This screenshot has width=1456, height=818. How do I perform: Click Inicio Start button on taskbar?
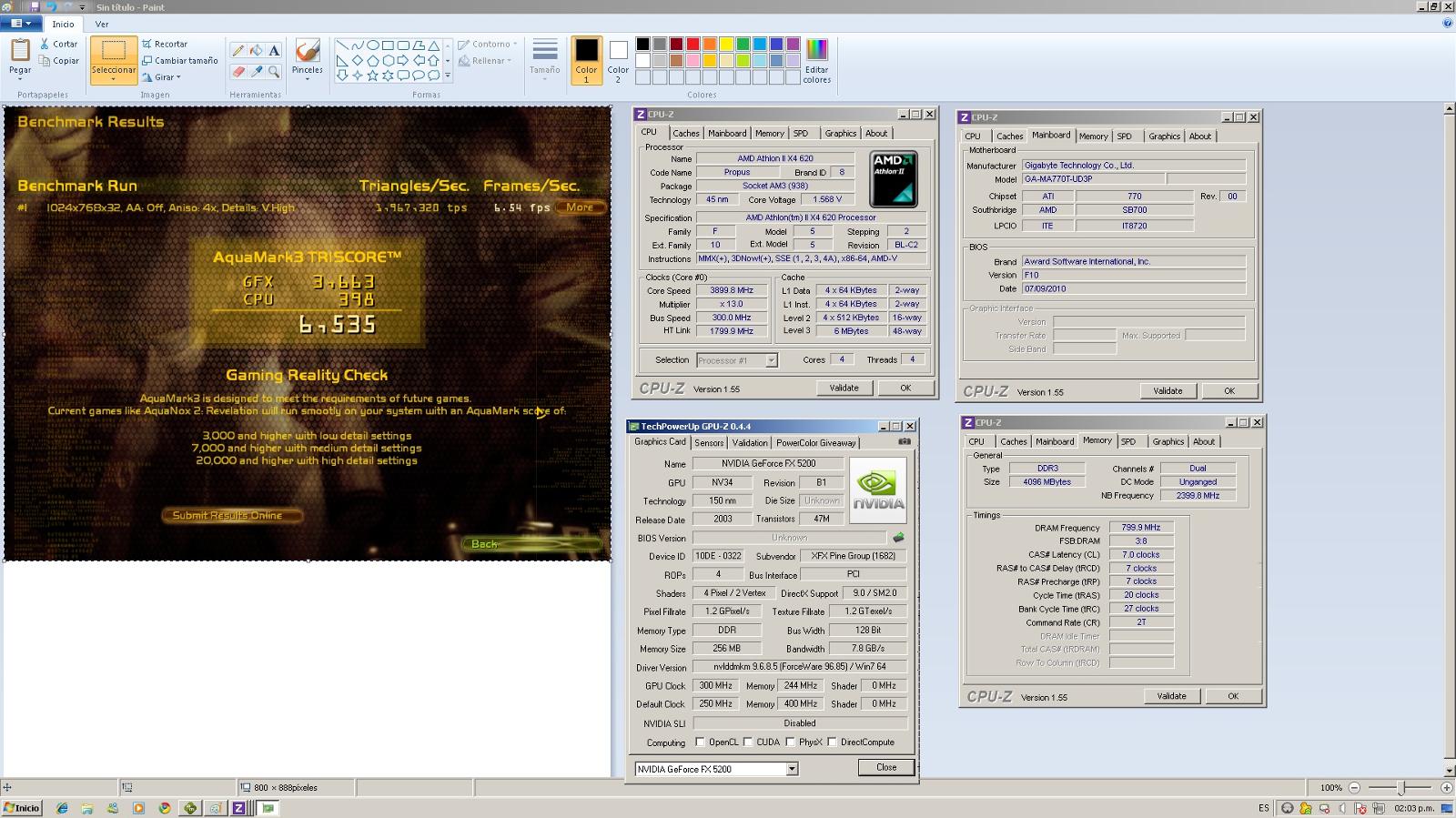[x=22, y=808]
